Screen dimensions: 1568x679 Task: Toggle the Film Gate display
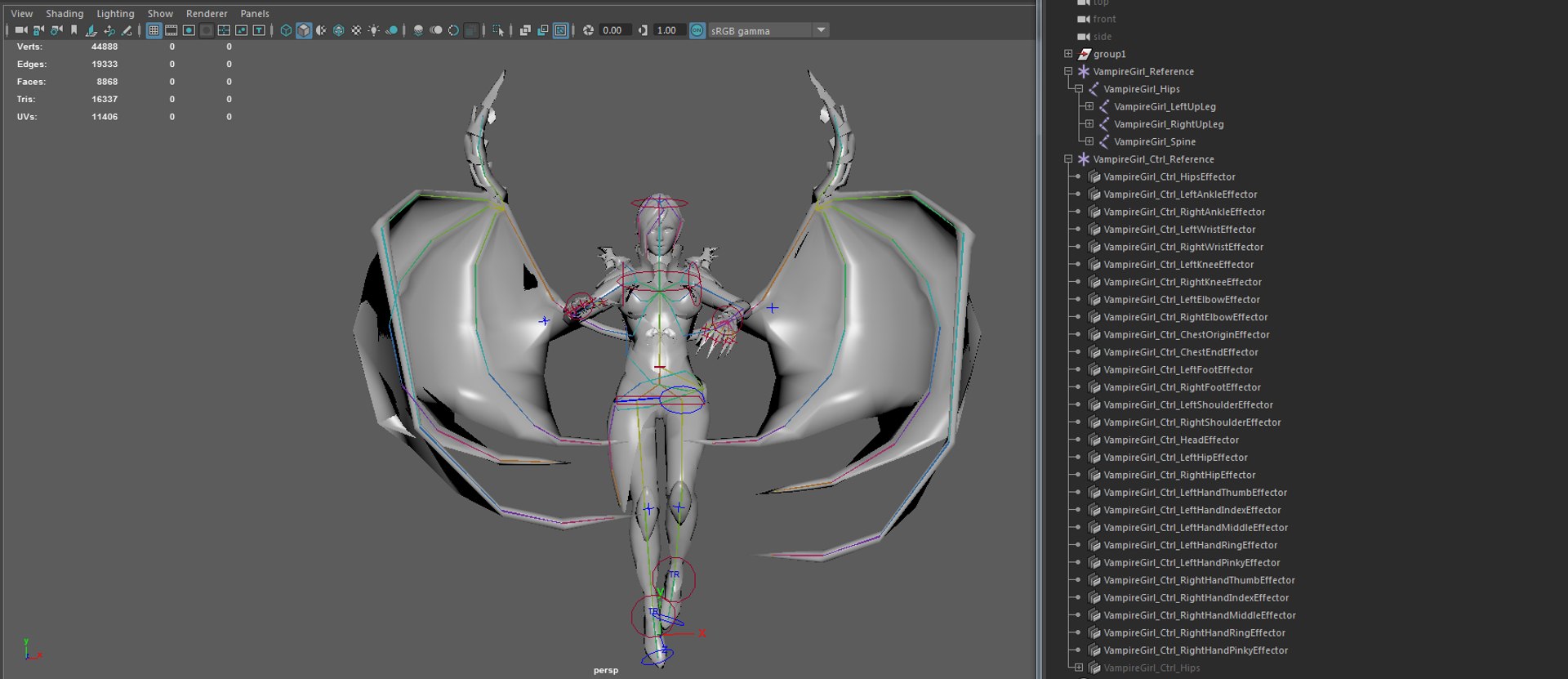point(171,30)
